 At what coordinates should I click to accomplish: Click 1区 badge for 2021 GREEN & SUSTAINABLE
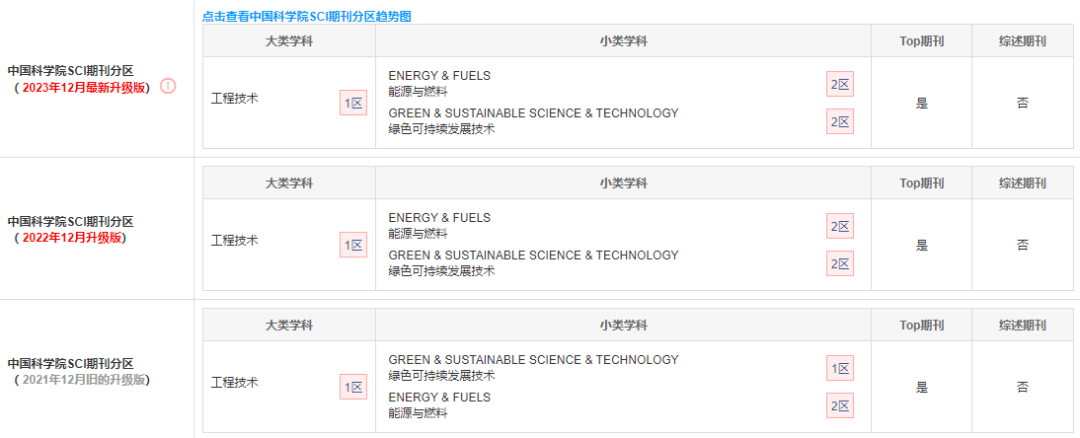[840, 368]
